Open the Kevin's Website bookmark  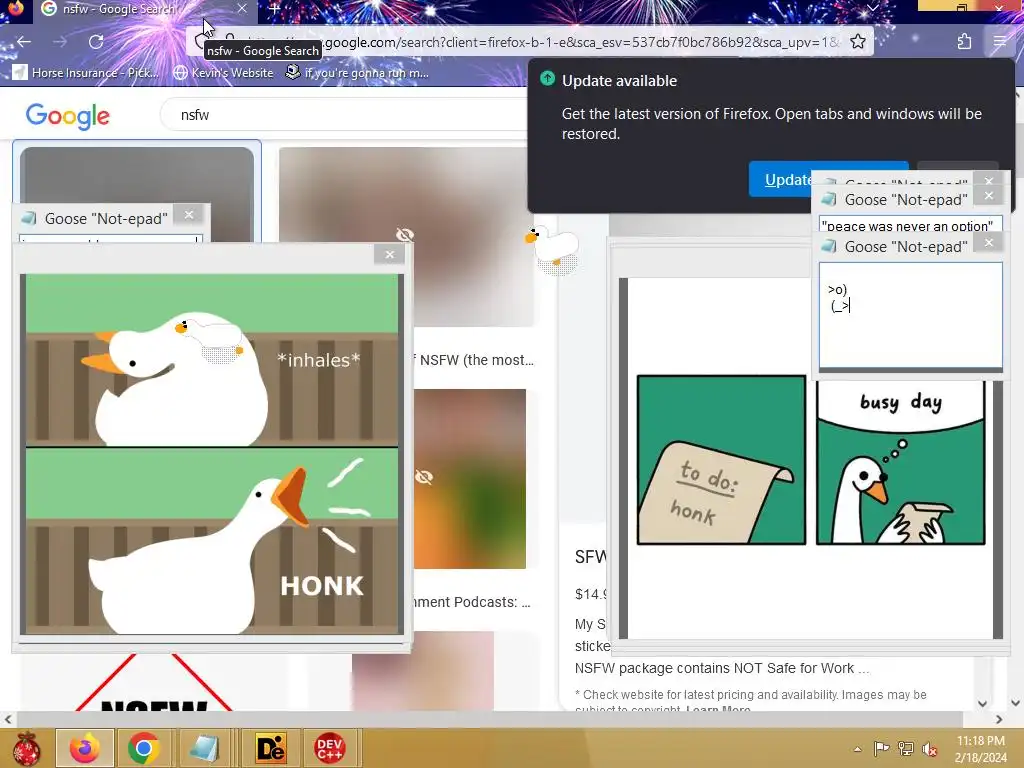pyautogui.click(x=223, y=72)
